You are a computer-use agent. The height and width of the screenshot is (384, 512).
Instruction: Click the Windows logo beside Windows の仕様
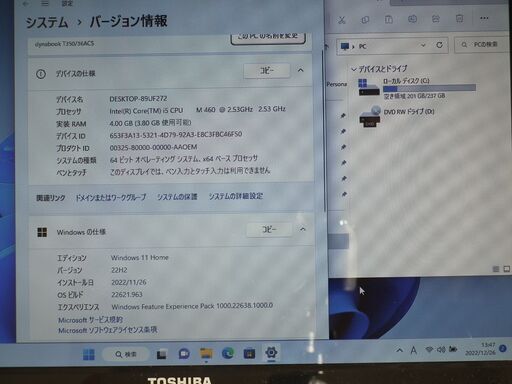coord(42,232)
